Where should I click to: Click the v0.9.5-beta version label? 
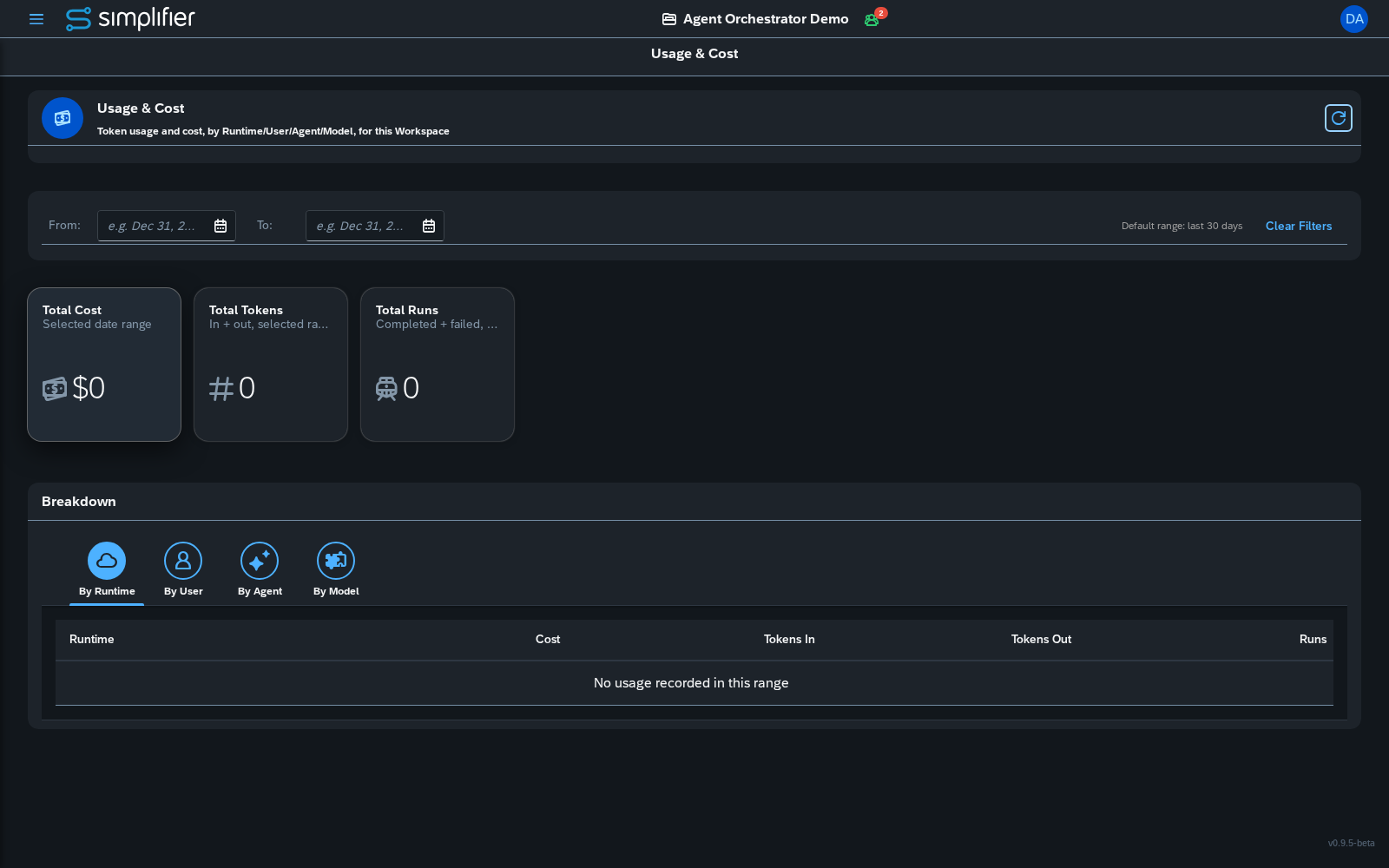tap(1351, 843)
